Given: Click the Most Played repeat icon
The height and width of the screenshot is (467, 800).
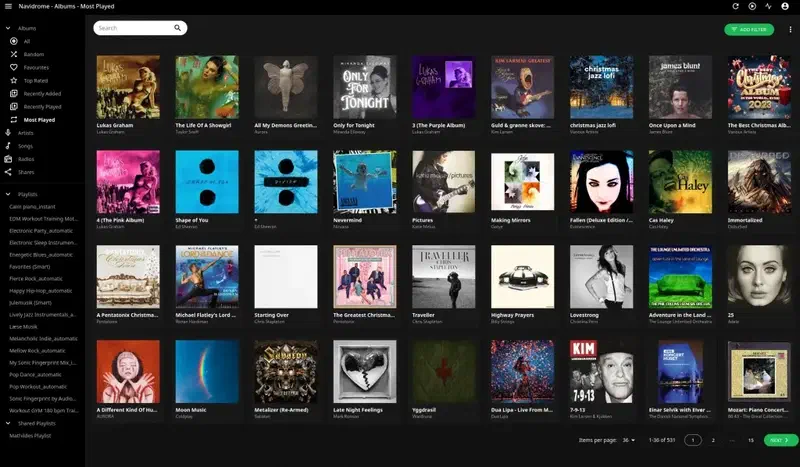Looking at the screenshot, I should coord(14,120).
